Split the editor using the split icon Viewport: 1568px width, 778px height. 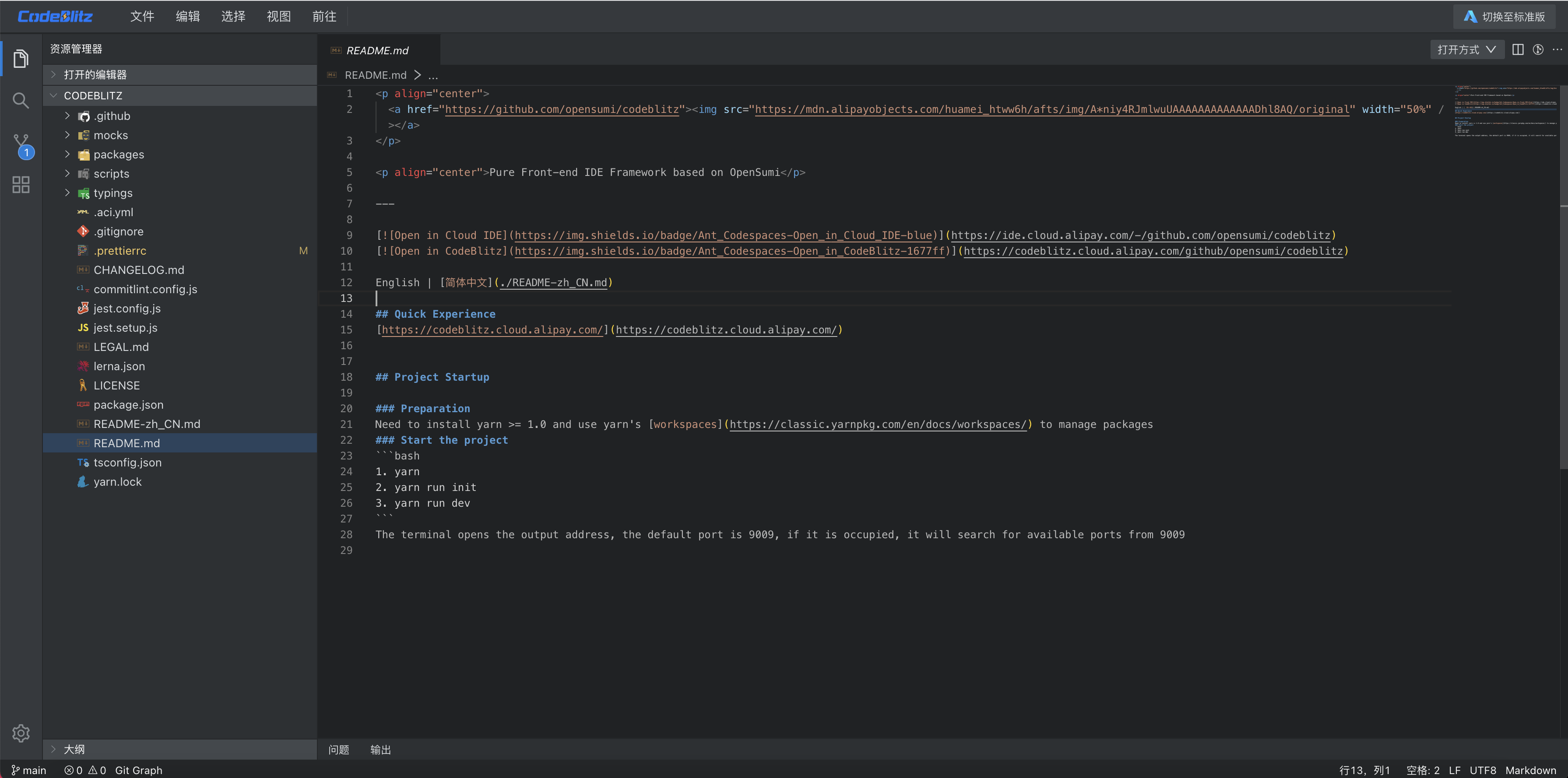[1518, 49]
